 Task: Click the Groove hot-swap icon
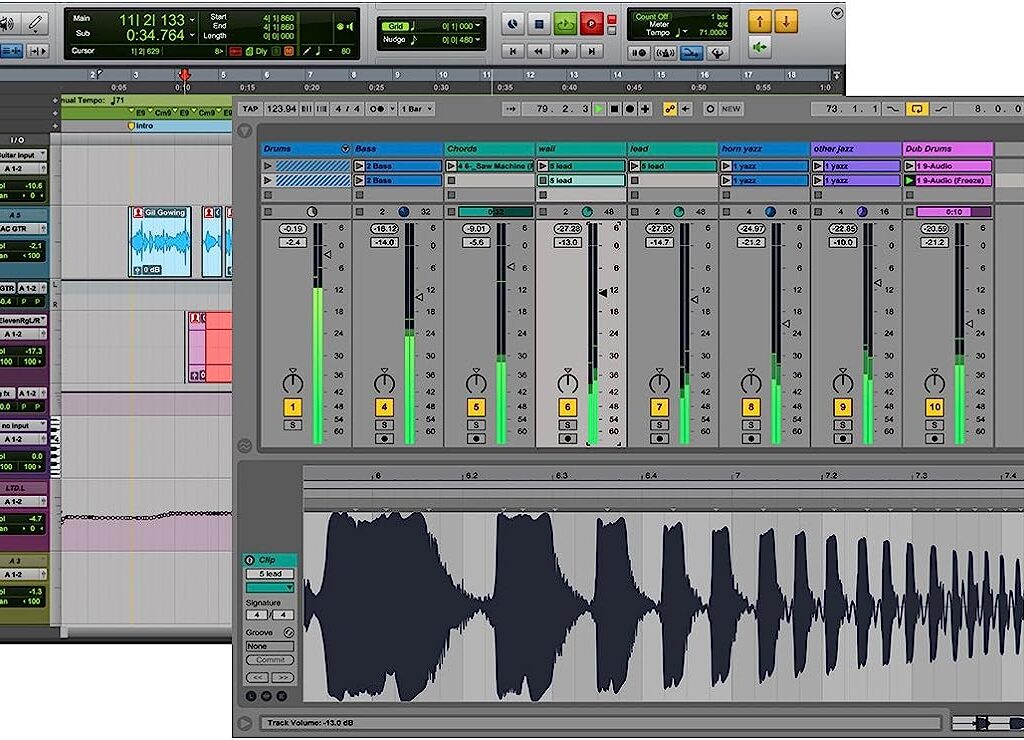[289, 632]
